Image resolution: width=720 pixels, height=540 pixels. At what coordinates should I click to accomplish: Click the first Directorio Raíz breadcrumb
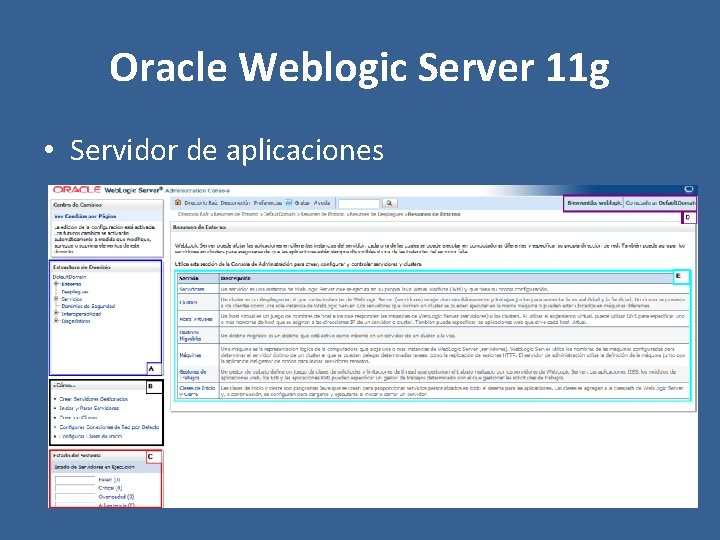click(193, 214)
